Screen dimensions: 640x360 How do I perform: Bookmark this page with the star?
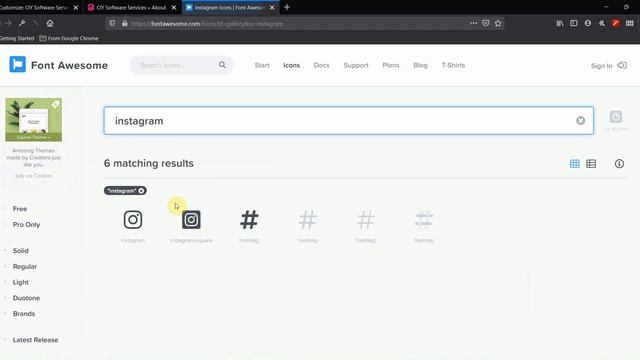498,23
